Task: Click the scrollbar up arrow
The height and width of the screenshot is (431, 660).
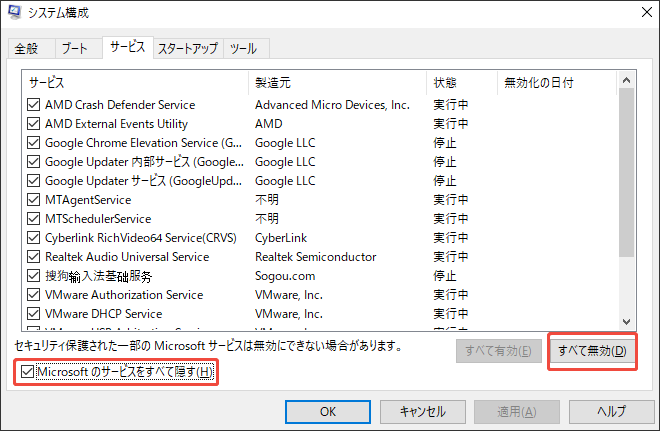Action: [626, 80]
